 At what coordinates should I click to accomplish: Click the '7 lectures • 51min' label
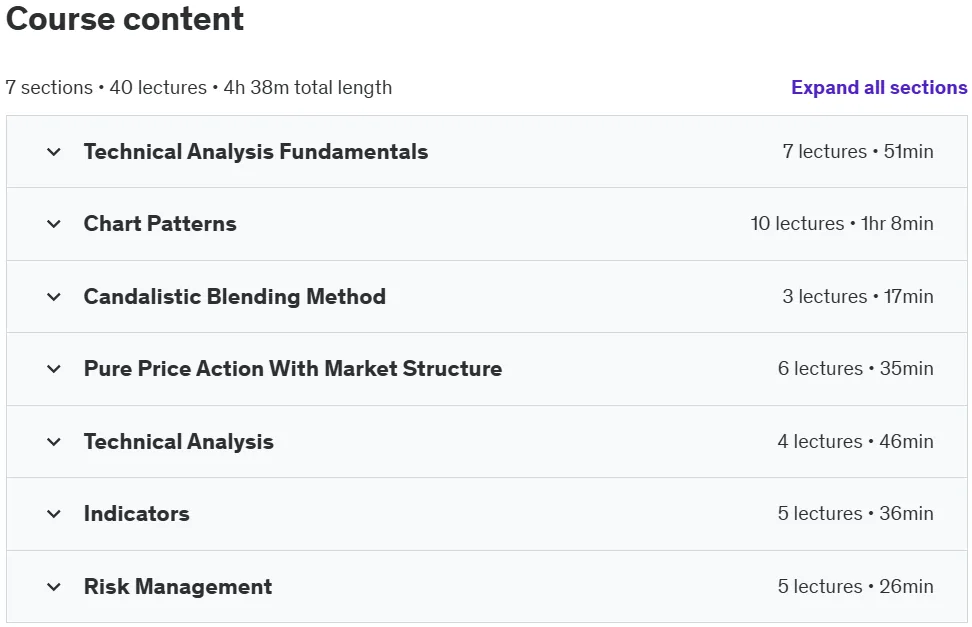coord(858,152)
